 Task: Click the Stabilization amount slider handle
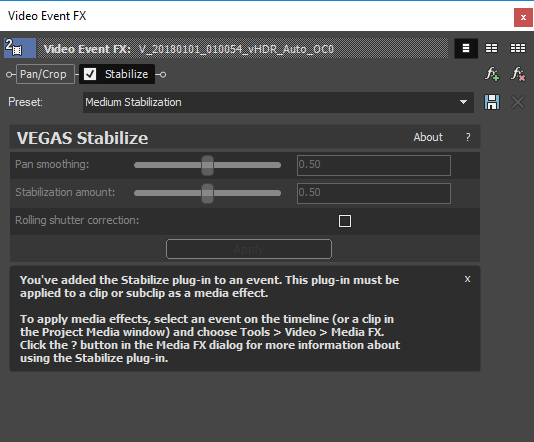click(207, 193)
